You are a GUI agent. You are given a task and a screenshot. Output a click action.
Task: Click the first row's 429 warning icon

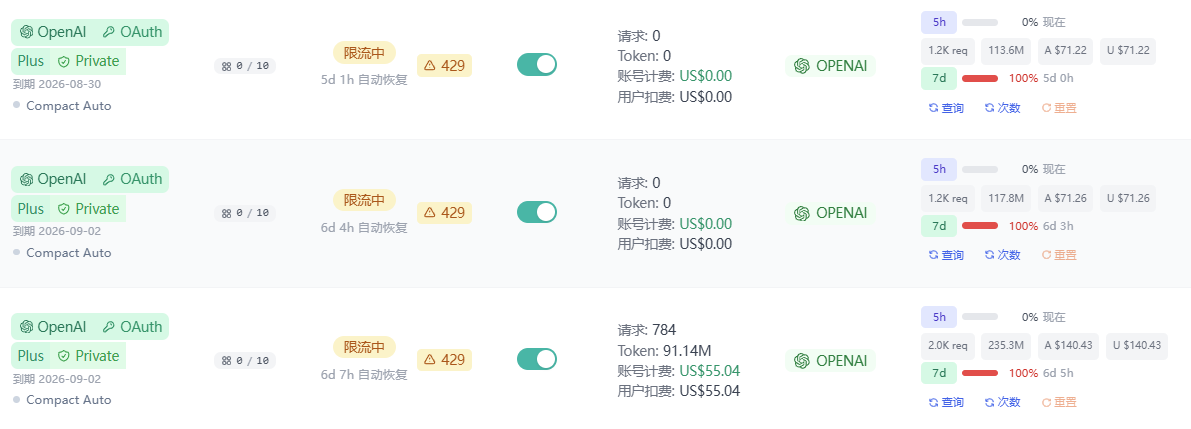click(x=430, y=65)
